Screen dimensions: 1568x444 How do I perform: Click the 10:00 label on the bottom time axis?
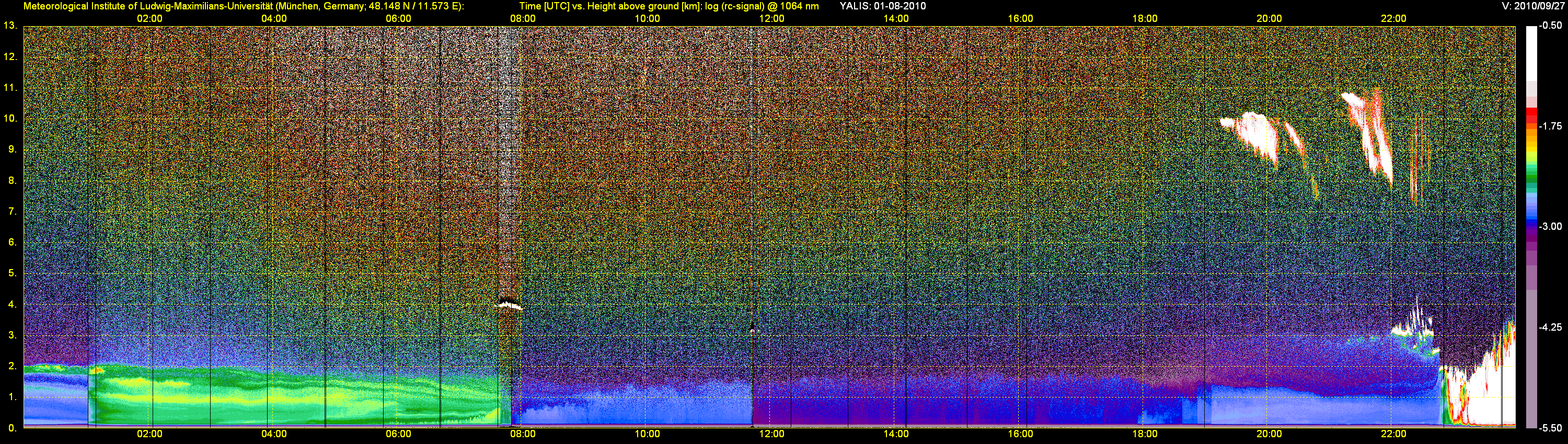(647, 434)
